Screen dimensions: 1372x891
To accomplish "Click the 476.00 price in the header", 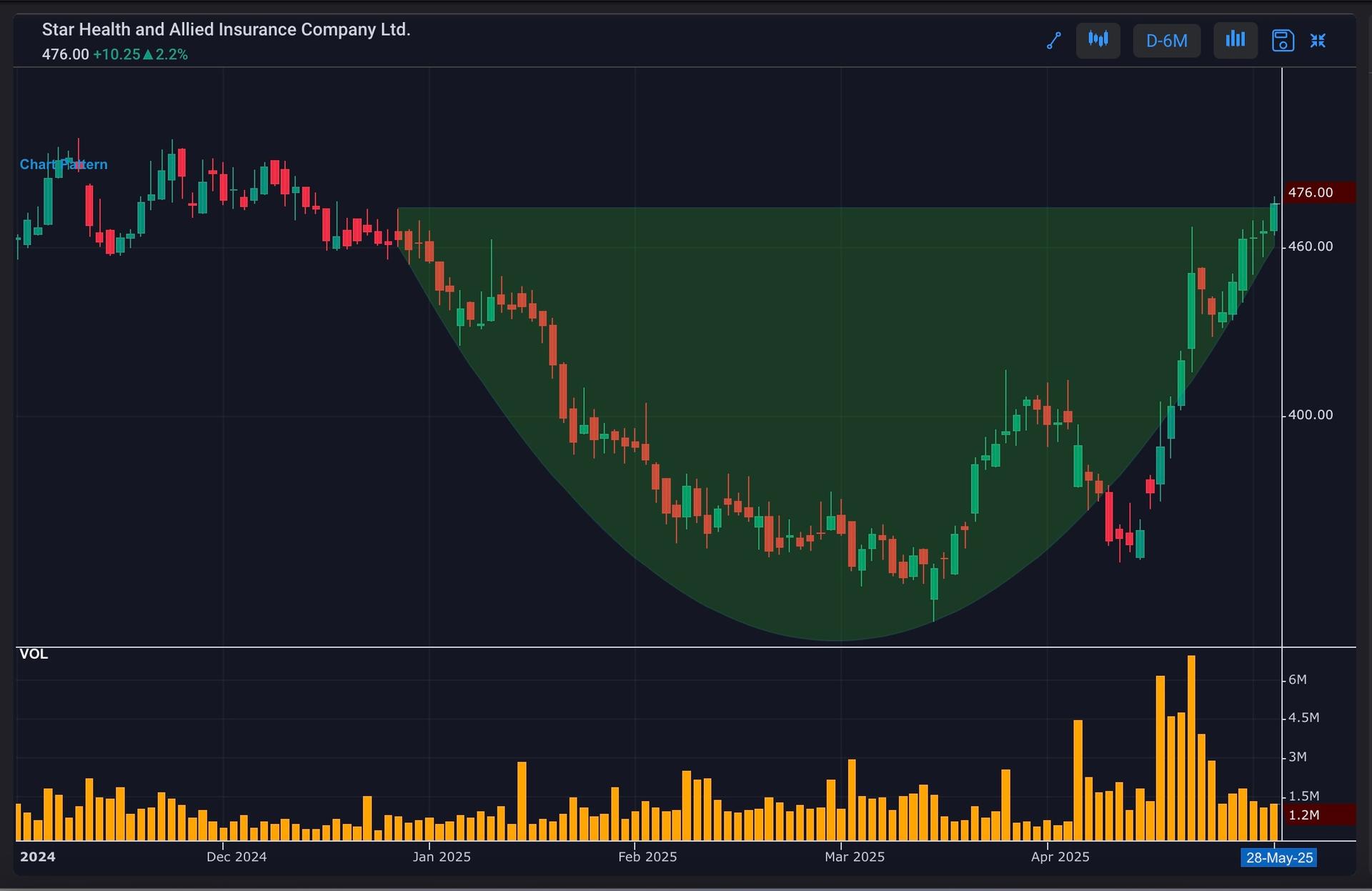I will tap(65, 54).
